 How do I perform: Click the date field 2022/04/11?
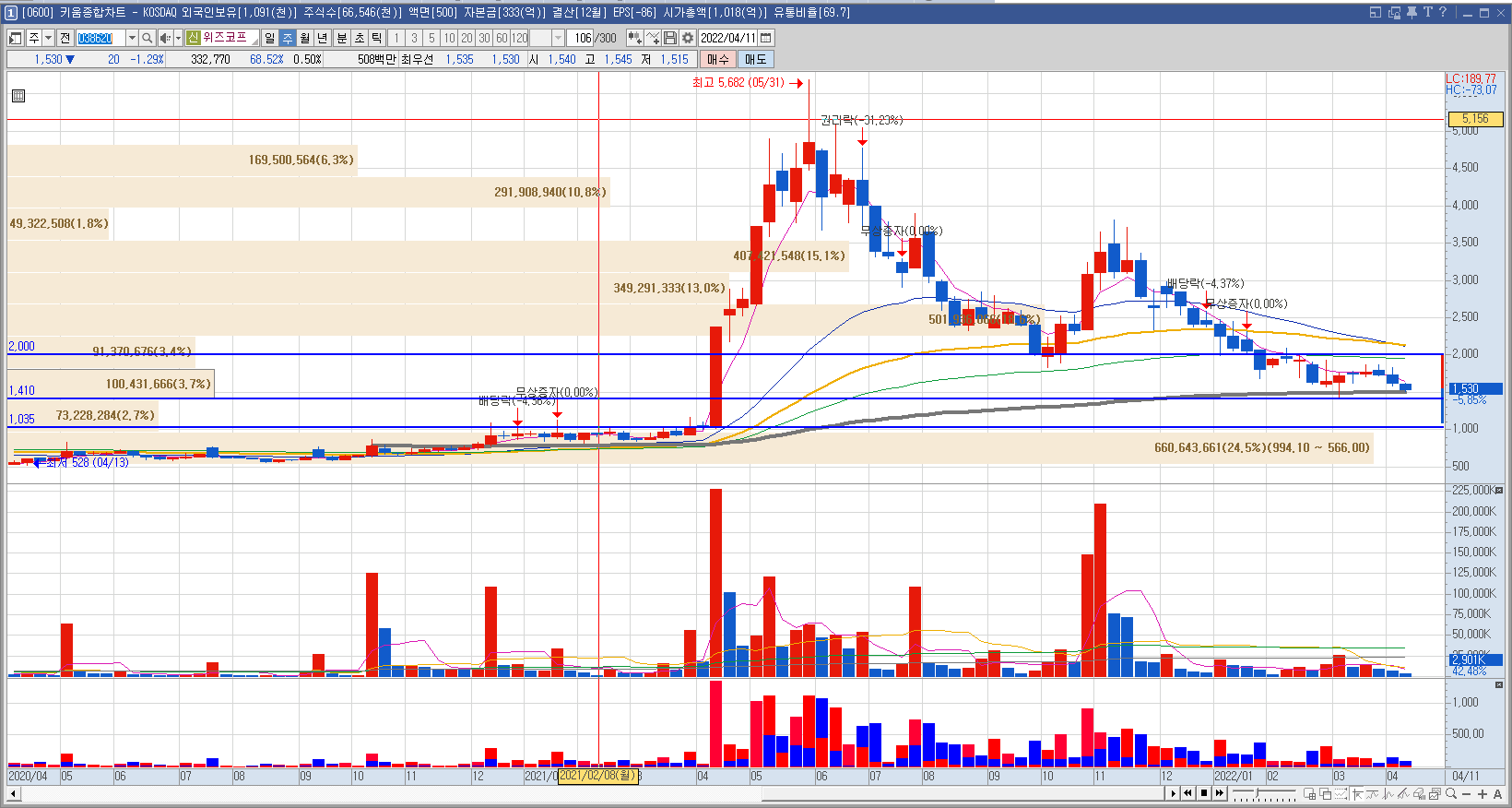click(x=727, y=38)
